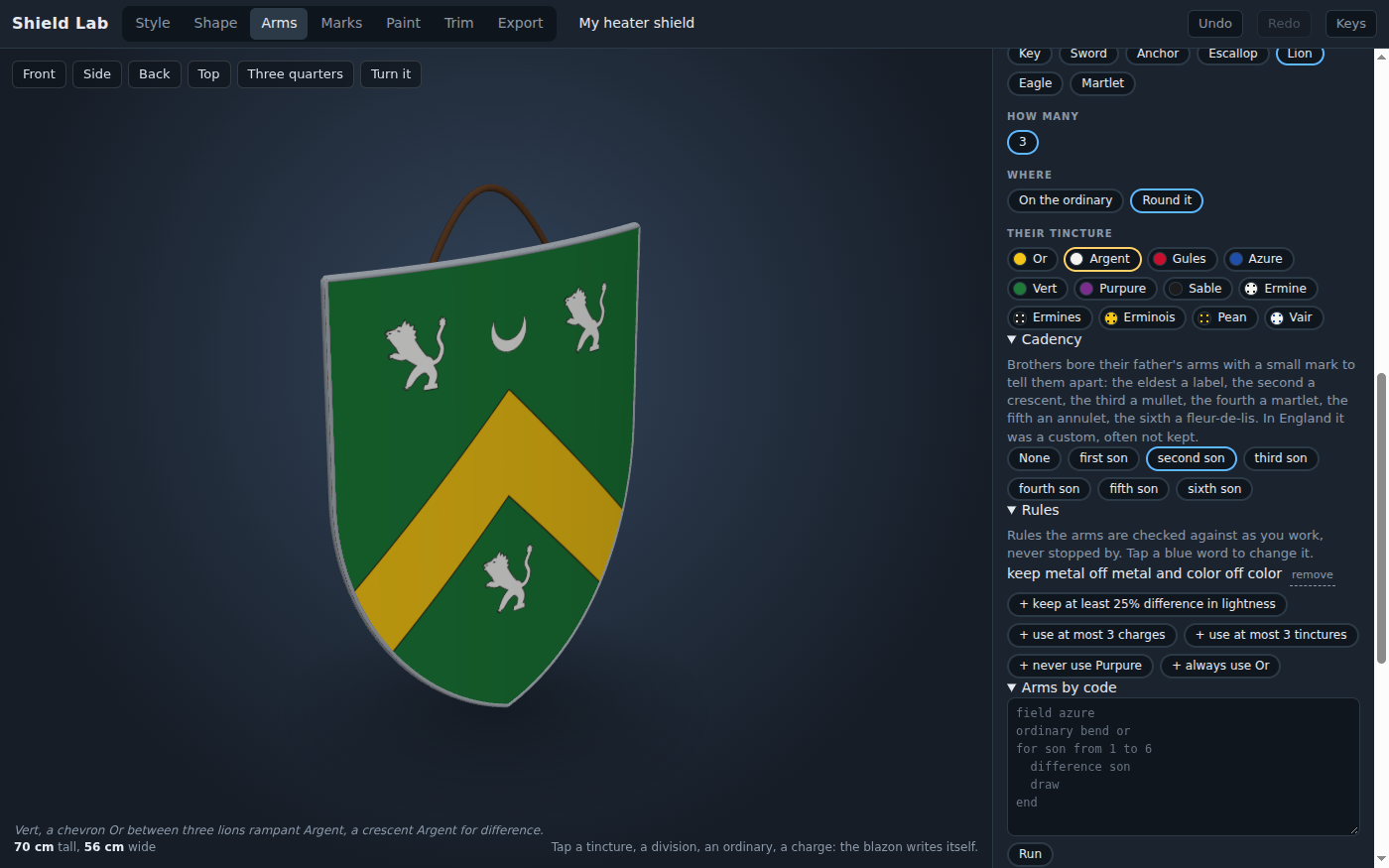Set cadency to third son
The image size is (1389, 868).
point(1280,458)
